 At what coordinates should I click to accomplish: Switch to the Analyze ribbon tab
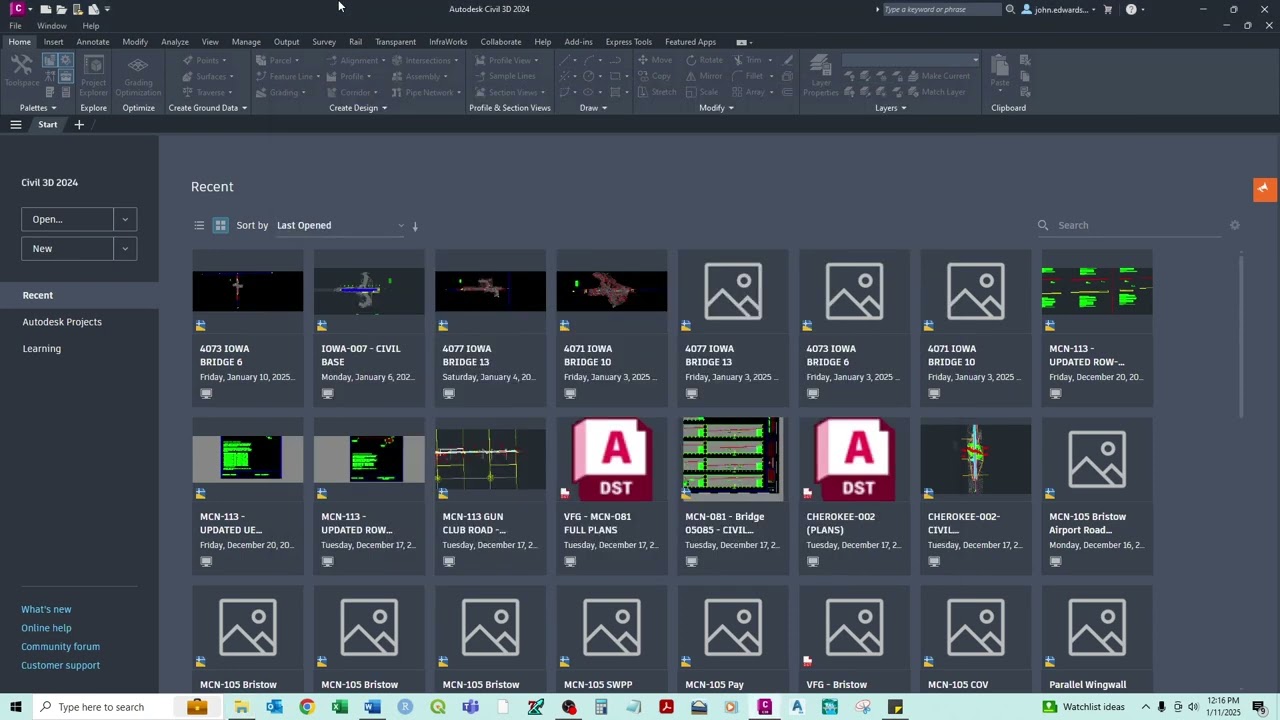(175, 42)
